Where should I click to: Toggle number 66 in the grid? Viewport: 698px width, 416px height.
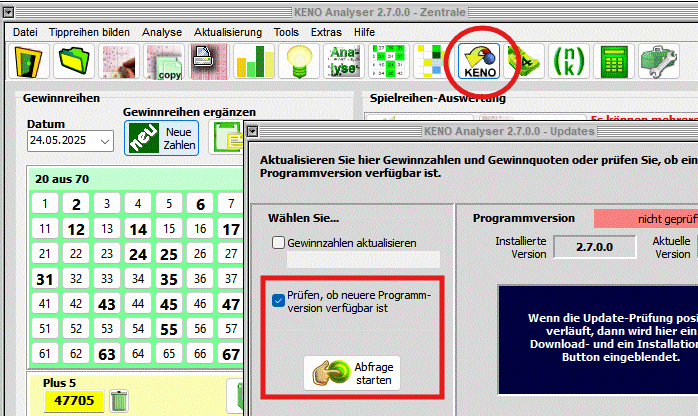[200, 354]
